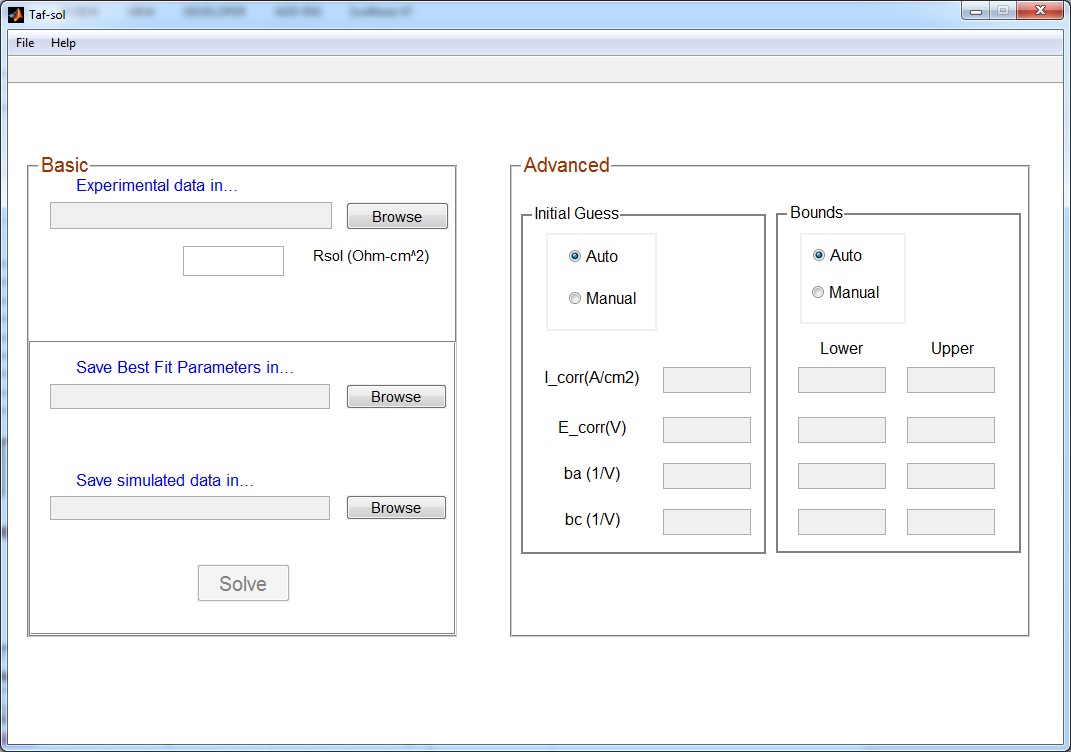This screenshot has height=752, width=1071.
Task: Click the Lower bound field for ba
Action: pos(842,476)
